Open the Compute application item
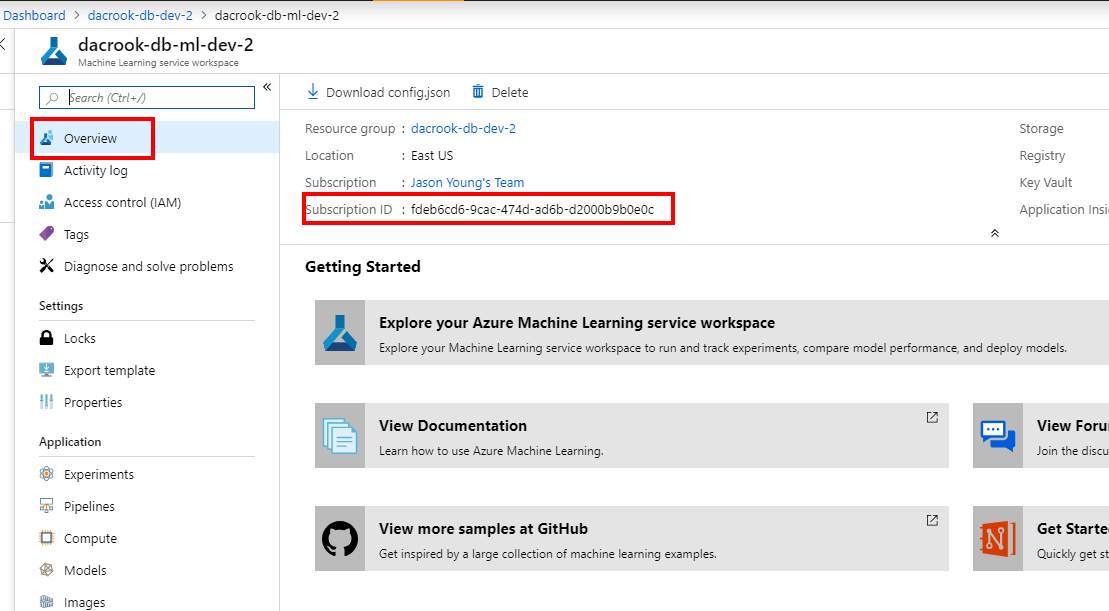Viewport: 1109px width, 611px height. pos(147,538)
